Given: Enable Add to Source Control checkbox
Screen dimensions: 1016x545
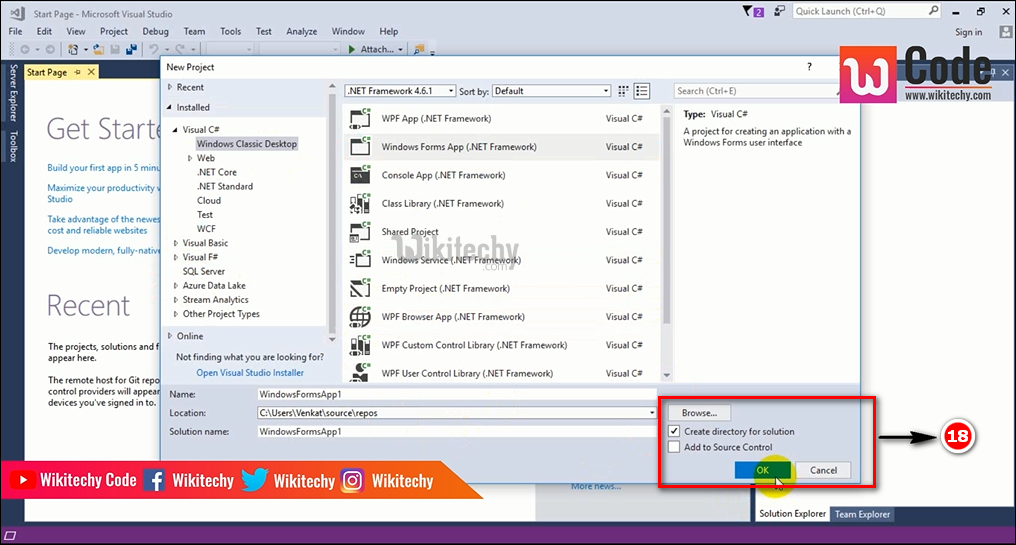Looking at the screenshot, I should pyautogui.click(x=675, y=447).
